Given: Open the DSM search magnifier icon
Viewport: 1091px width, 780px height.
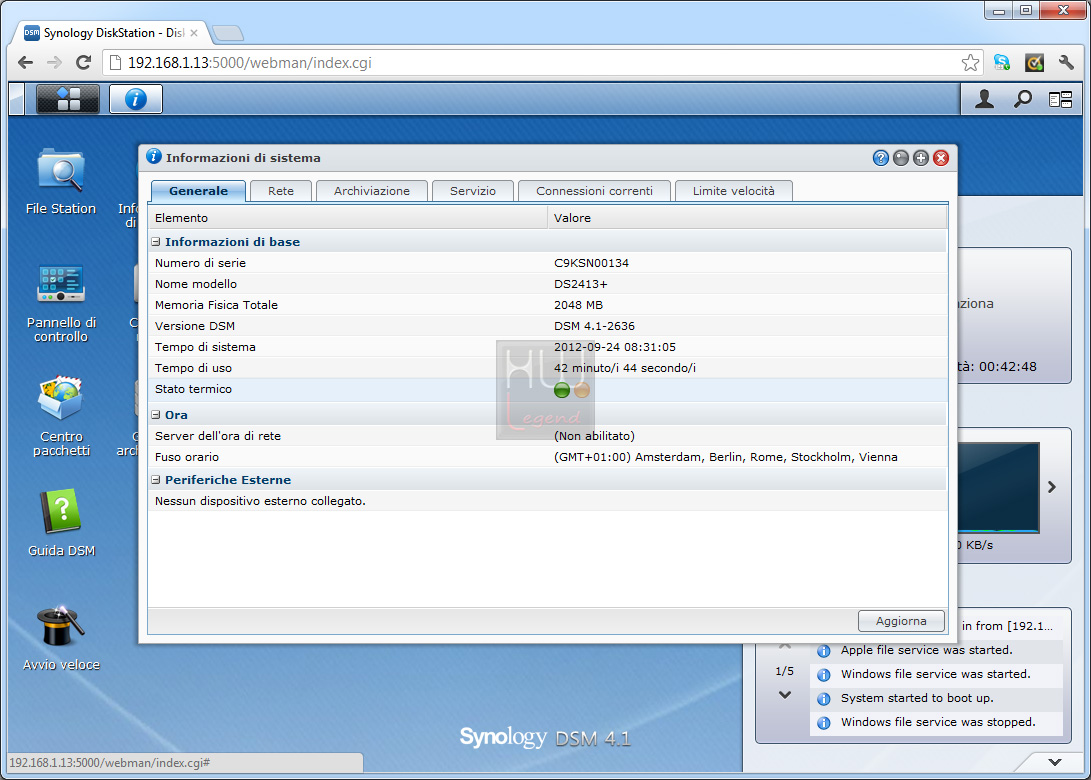Looking at the screenshot, I should (1022, 100).
